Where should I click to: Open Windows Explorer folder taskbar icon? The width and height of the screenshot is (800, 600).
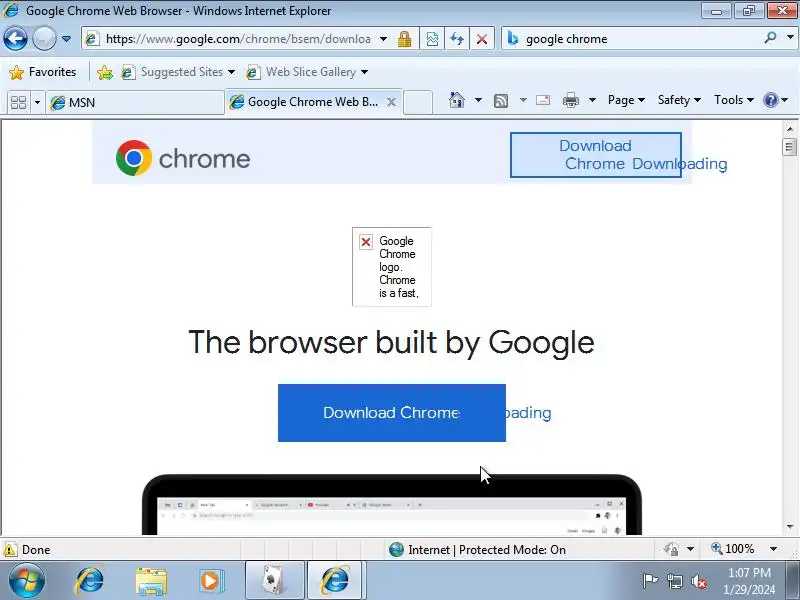coord(151,582)
